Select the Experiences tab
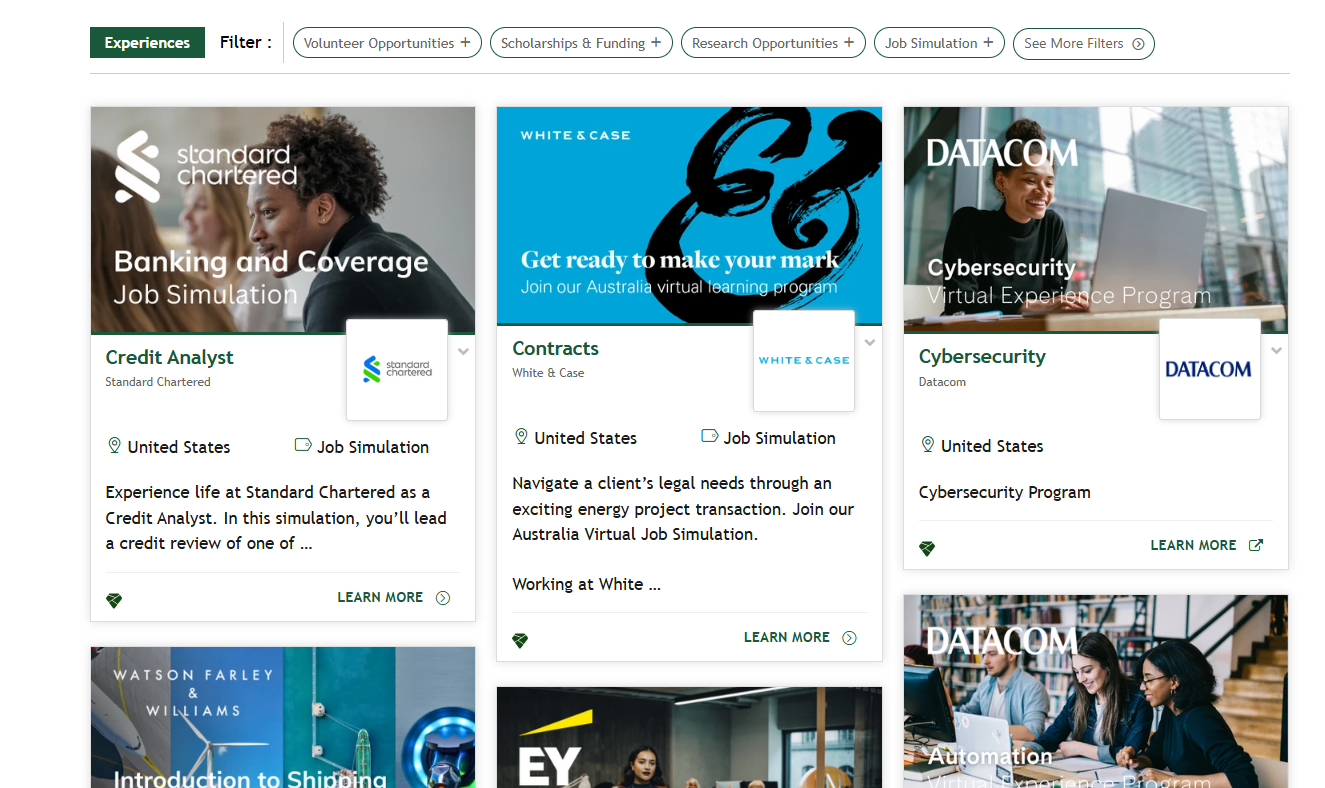This screenshot has height=788, width=1325. pyautogui.click(x=147, y=43)
